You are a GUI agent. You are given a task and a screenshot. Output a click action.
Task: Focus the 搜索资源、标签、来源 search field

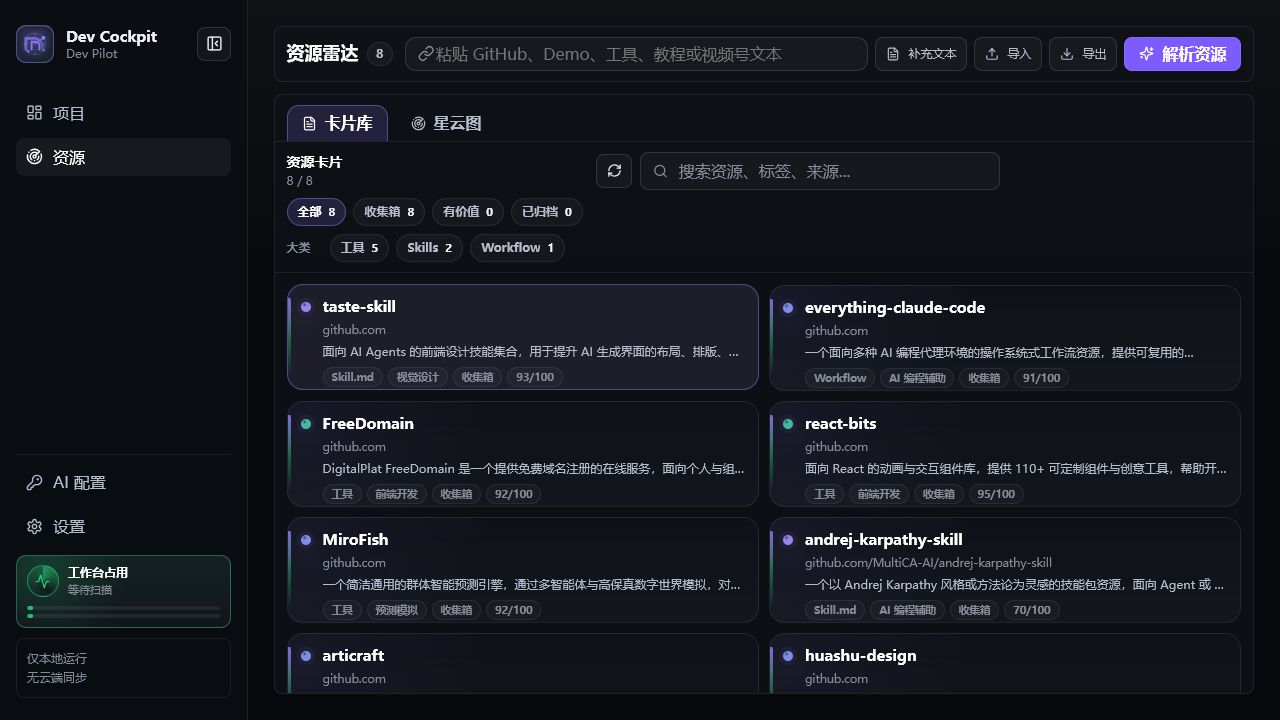pos(820,171)
